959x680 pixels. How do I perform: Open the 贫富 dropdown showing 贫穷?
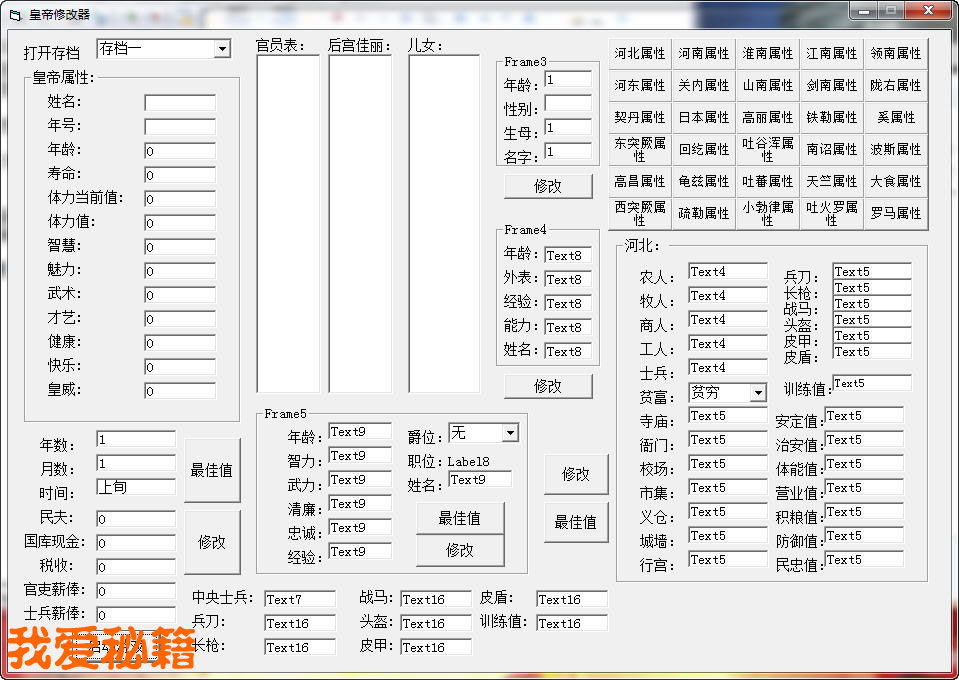(x=758, y=393)
